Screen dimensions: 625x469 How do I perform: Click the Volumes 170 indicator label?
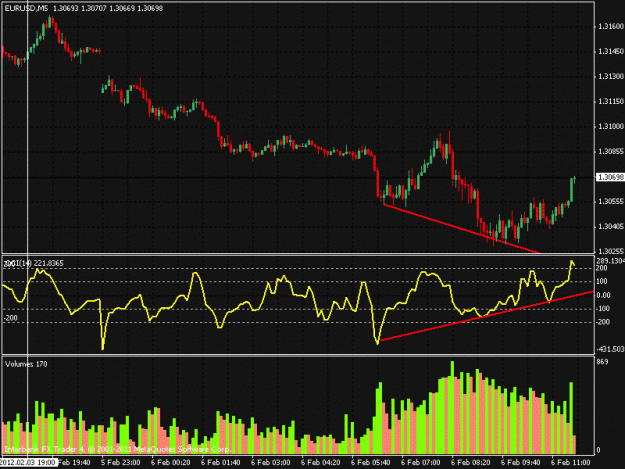[26, 364]
